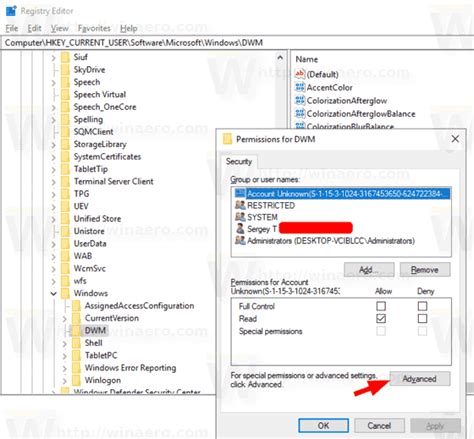474x439 pixels.
Task: Tick Deny checkbox for Full Control
Action: tap(422, 306)
